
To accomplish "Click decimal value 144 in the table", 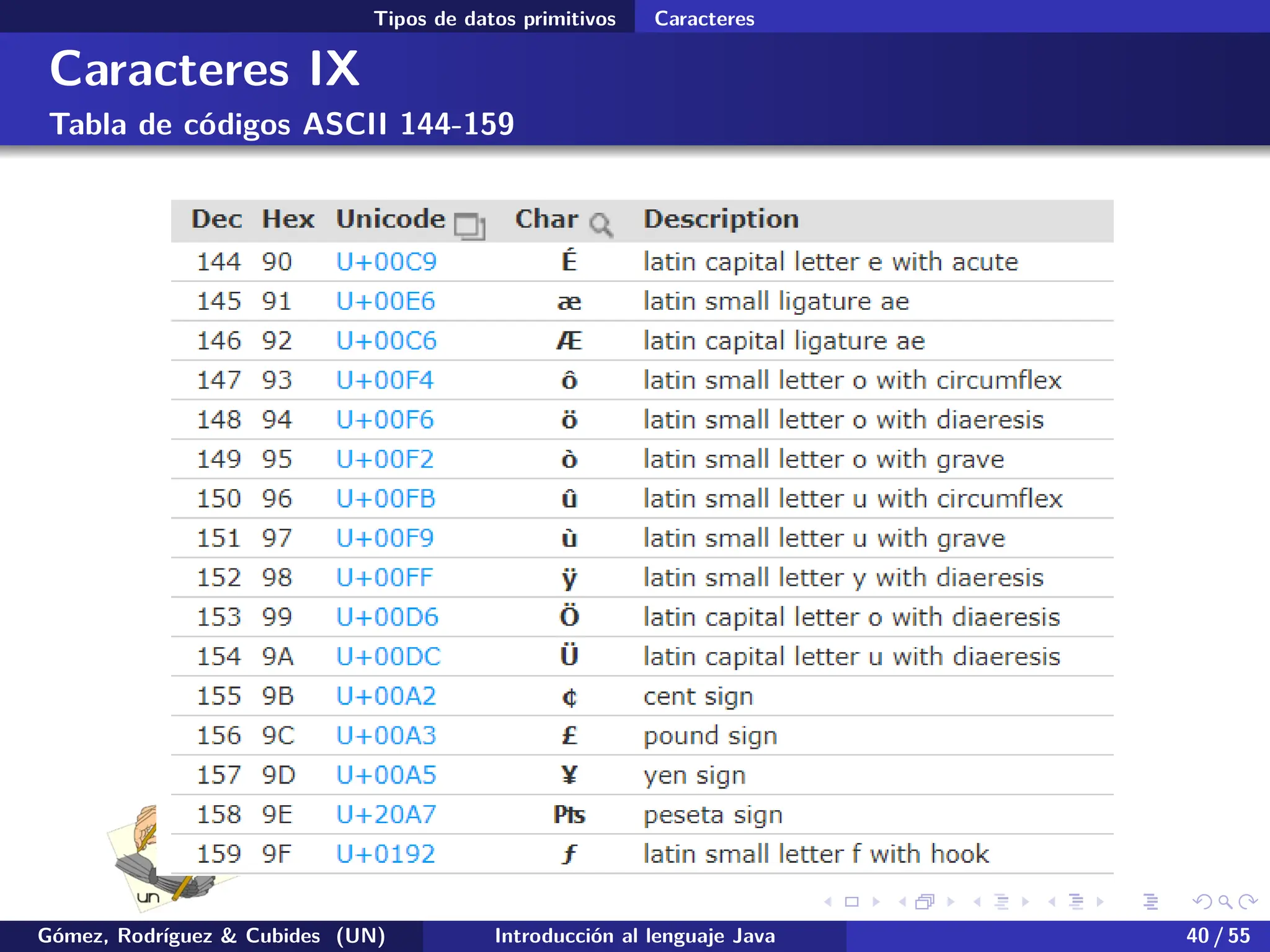I will [x=219, y=262].
